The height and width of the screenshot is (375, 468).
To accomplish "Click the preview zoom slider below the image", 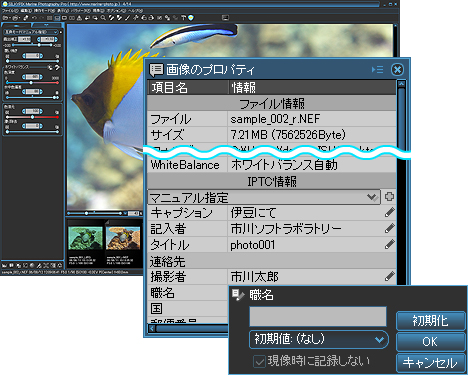I will pos(95,213).
